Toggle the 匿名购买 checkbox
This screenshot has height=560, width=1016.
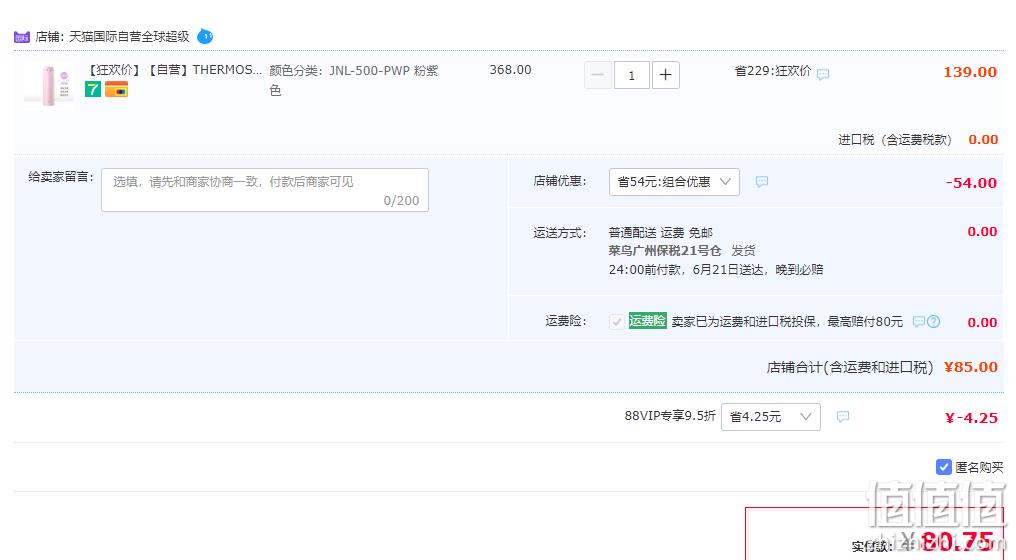pyautogui.click(x=943, y=467)
